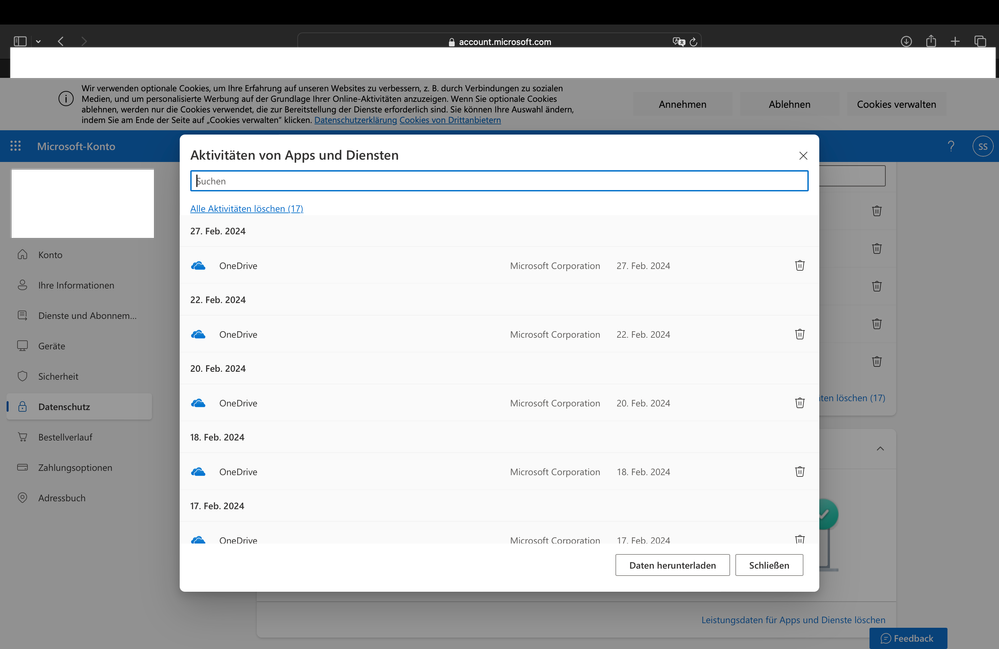The width and height of the screenshot is (999, 649).
Task: Delete the 27. Feb. 2024 OneDrive activity
Action: point(800,266)
